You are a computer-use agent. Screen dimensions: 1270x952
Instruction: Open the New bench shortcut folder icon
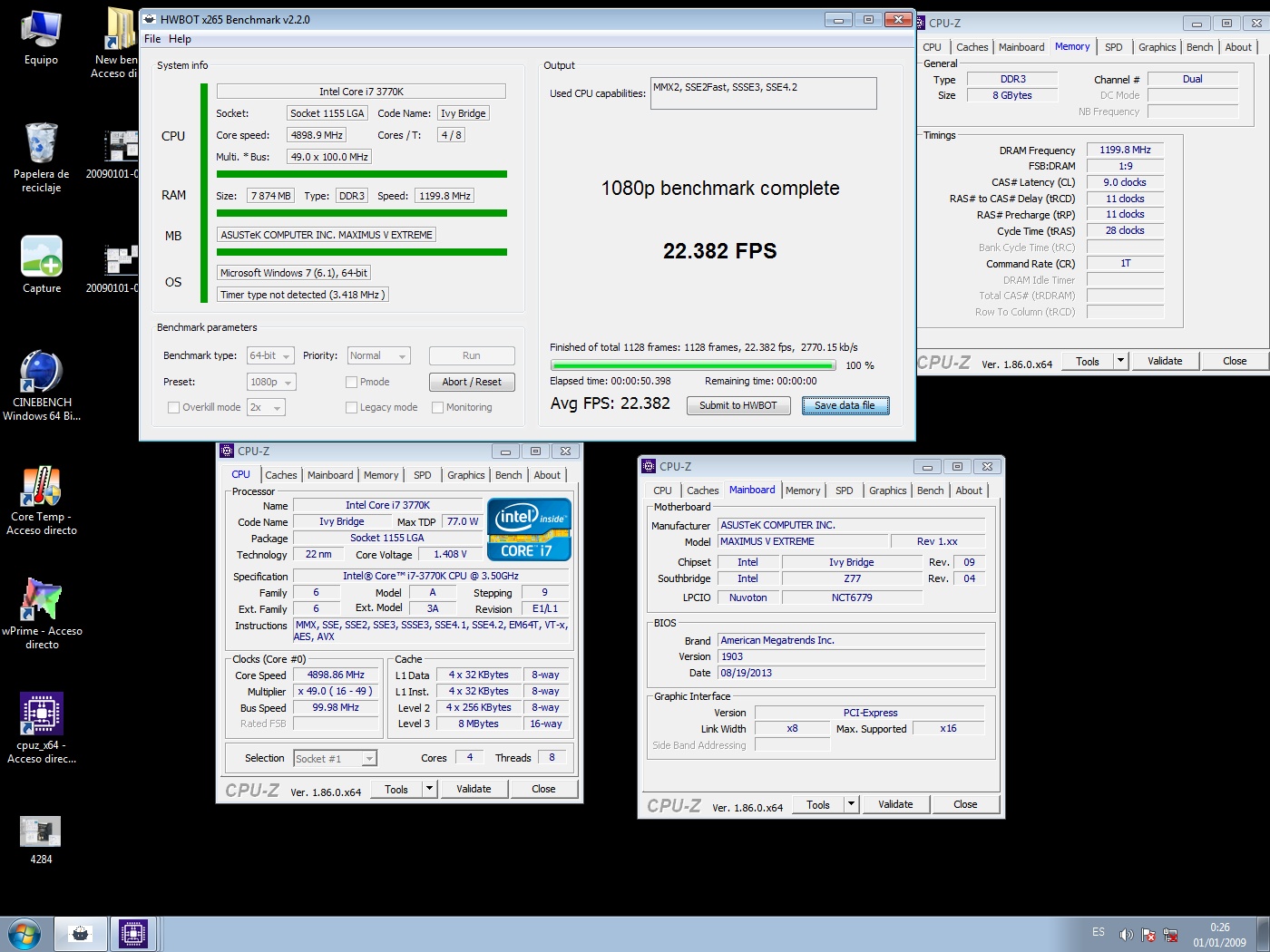pyautogui.click(x=117, y=42)
